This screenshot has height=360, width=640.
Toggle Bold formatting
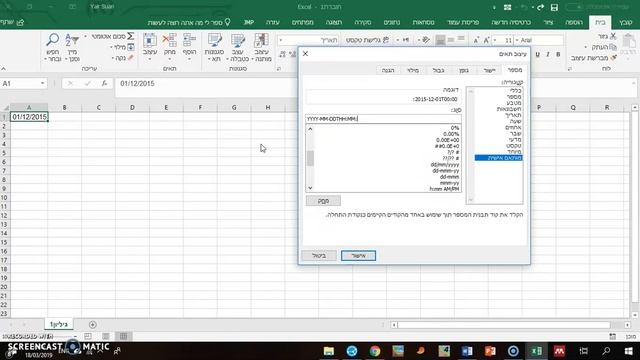point(558,54)
